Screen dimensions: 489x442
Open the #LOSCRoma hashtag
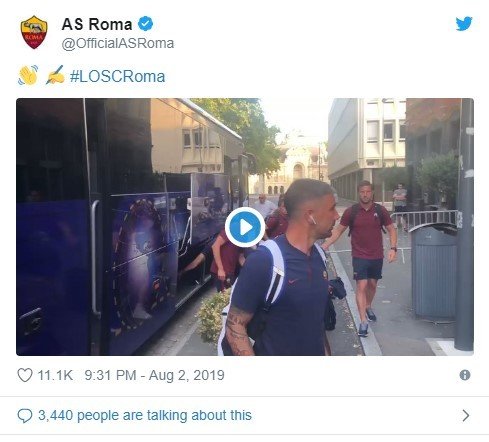click(117, 76)
